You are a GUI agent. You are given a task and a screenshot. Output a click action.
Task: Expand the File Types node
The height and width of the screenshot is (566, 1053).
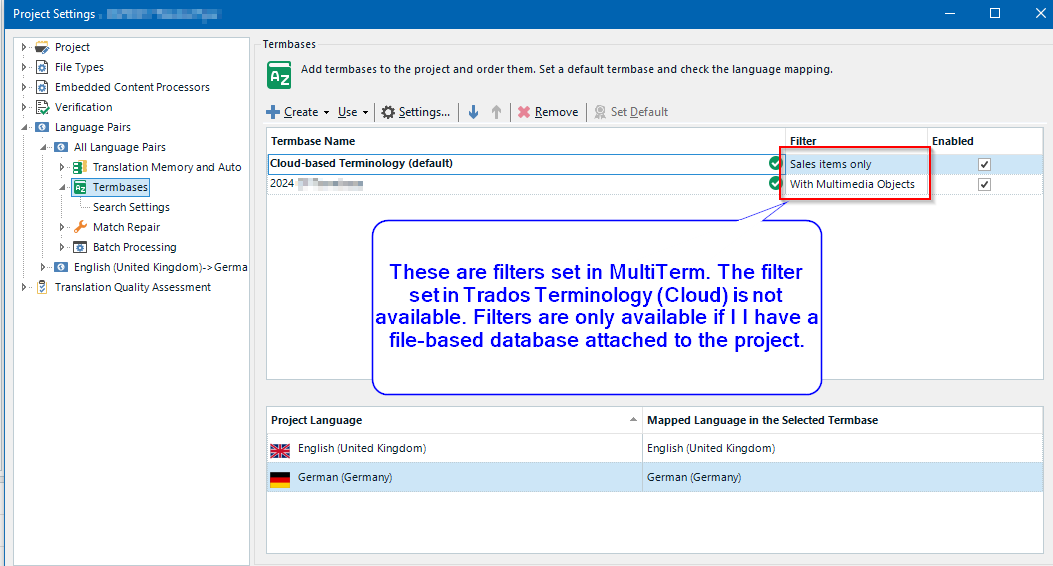coord(24,67)
